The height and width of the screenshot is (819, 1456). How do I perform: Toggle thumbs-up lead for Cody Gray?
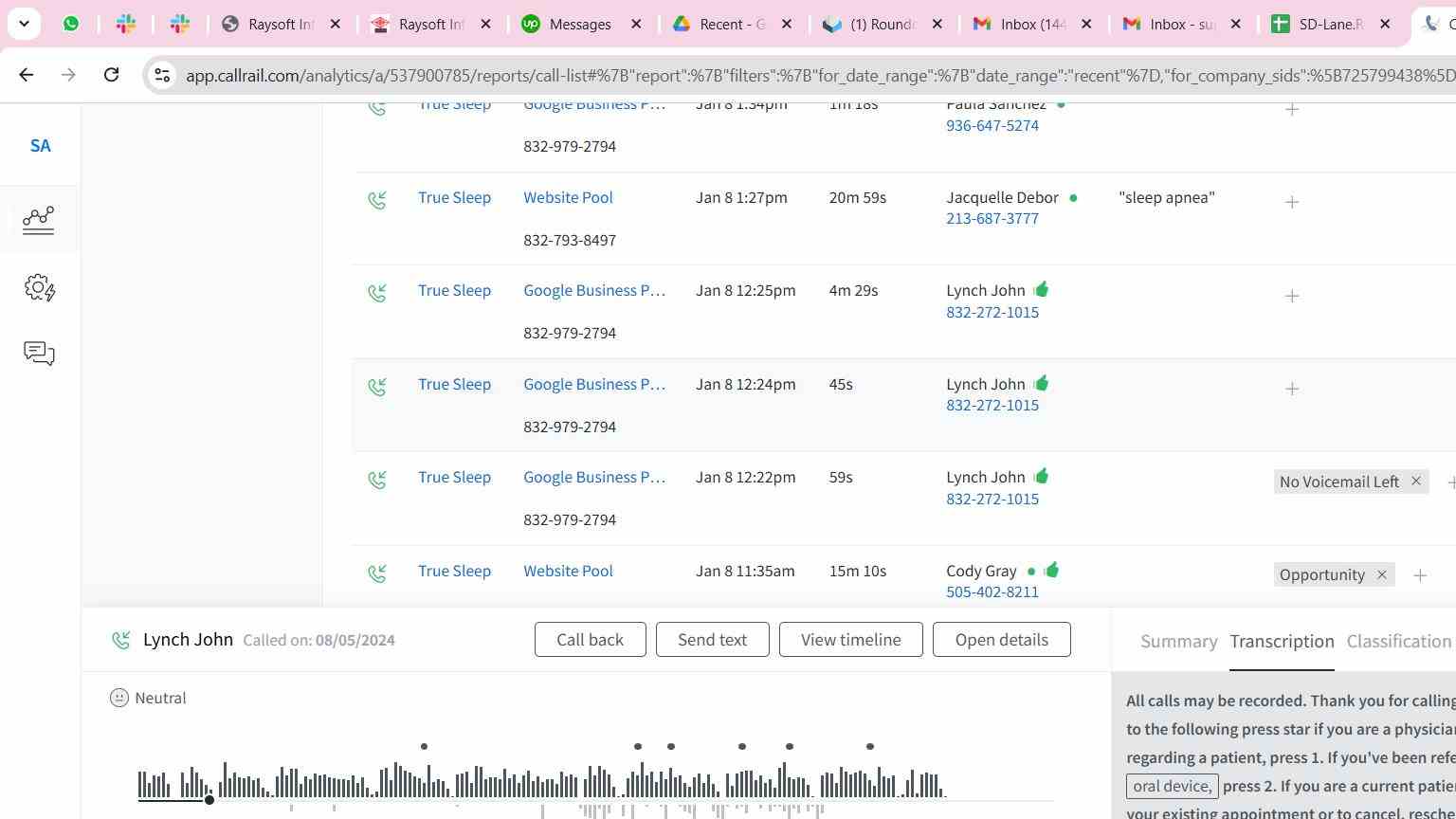coord(1051,570)
